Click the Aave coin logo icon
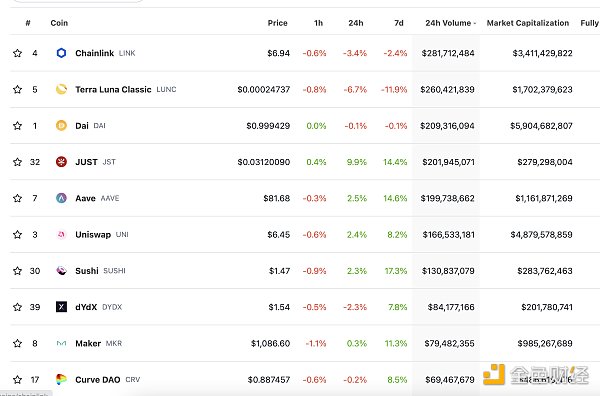This screenshot has width=600, height=396. point(61,198)
